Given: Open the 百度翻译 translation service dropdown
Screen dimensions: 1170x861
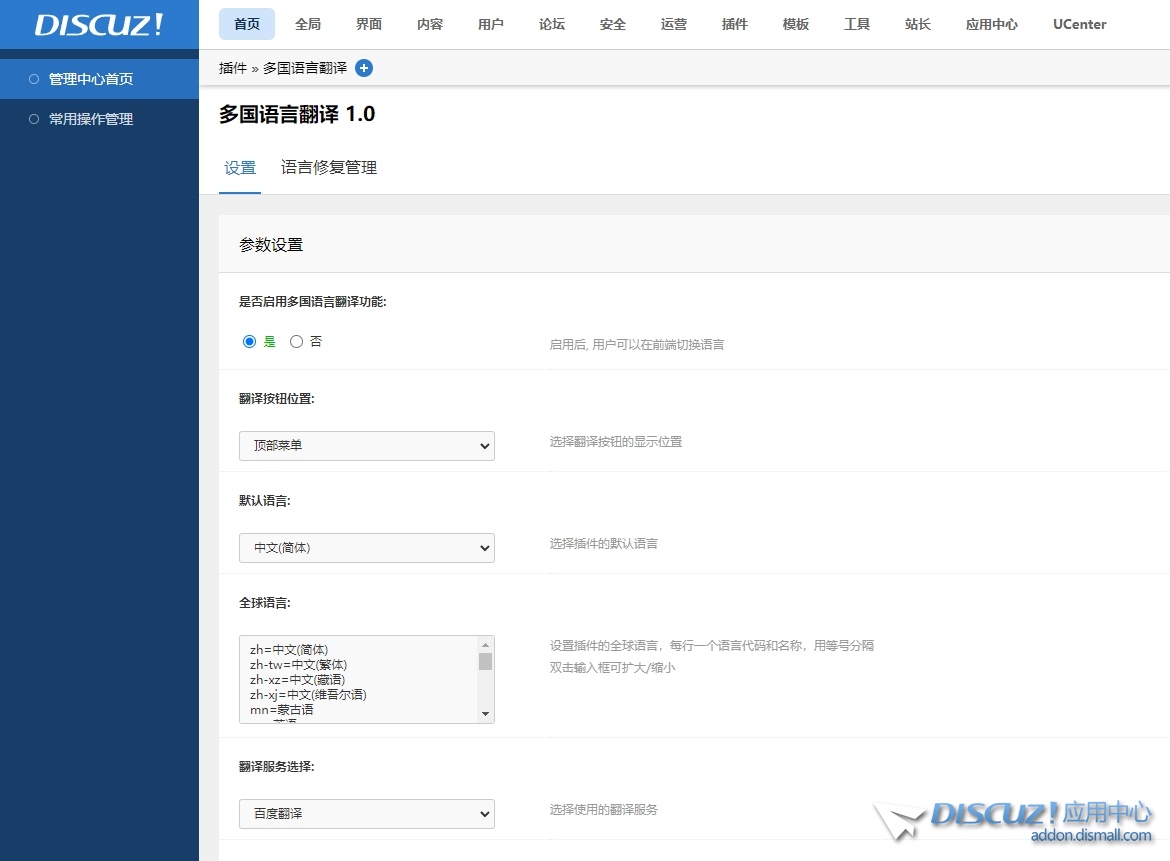Looking at the screenshot, I should pyautogui.click(x=366, y=814).
